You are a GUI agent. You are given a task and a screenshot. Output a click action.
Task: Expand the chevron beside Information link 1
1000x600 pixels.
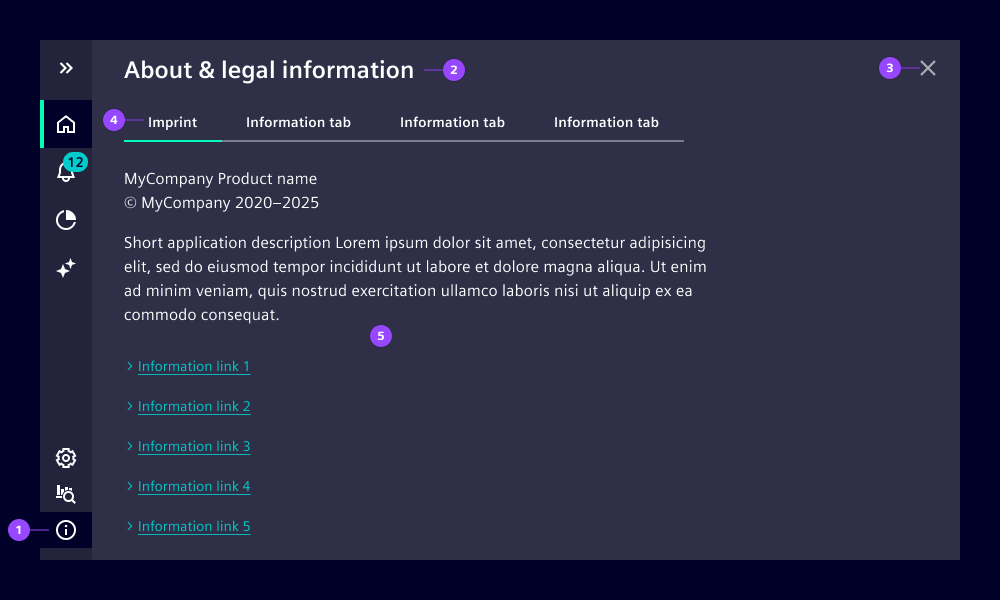pyautogui.click(x=129, y=366)
